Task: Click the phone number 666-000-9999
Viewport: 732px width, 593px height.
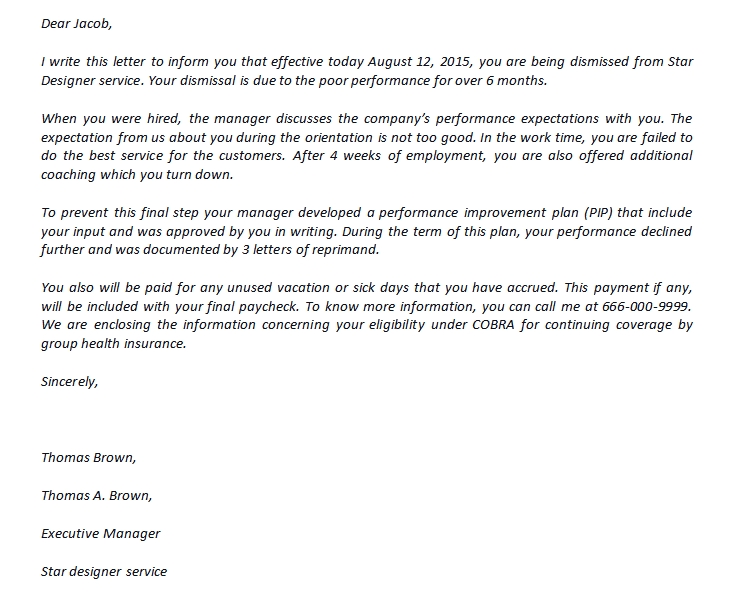Action: click(648, 308)
